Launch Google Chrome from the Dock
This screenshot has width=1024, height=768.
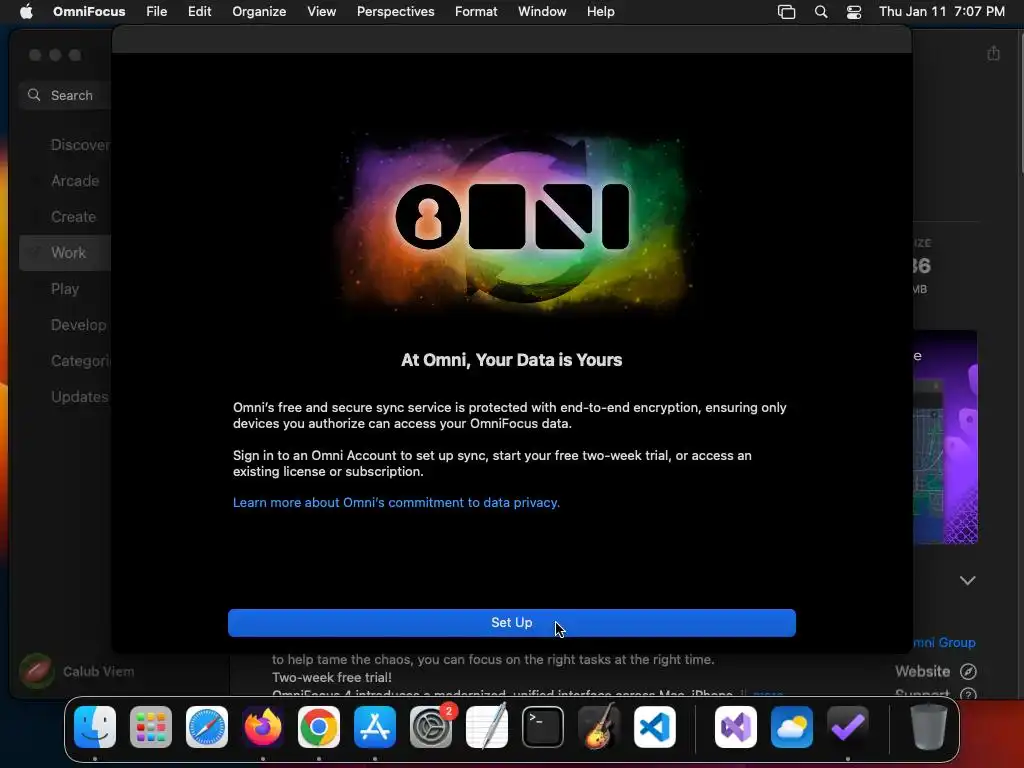point(319,727)
